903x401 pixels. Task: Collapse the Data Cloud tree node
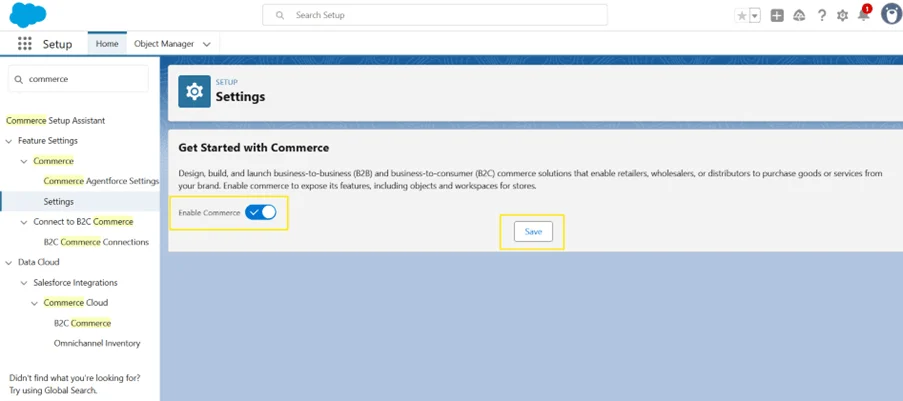click(x=9, y=262)
